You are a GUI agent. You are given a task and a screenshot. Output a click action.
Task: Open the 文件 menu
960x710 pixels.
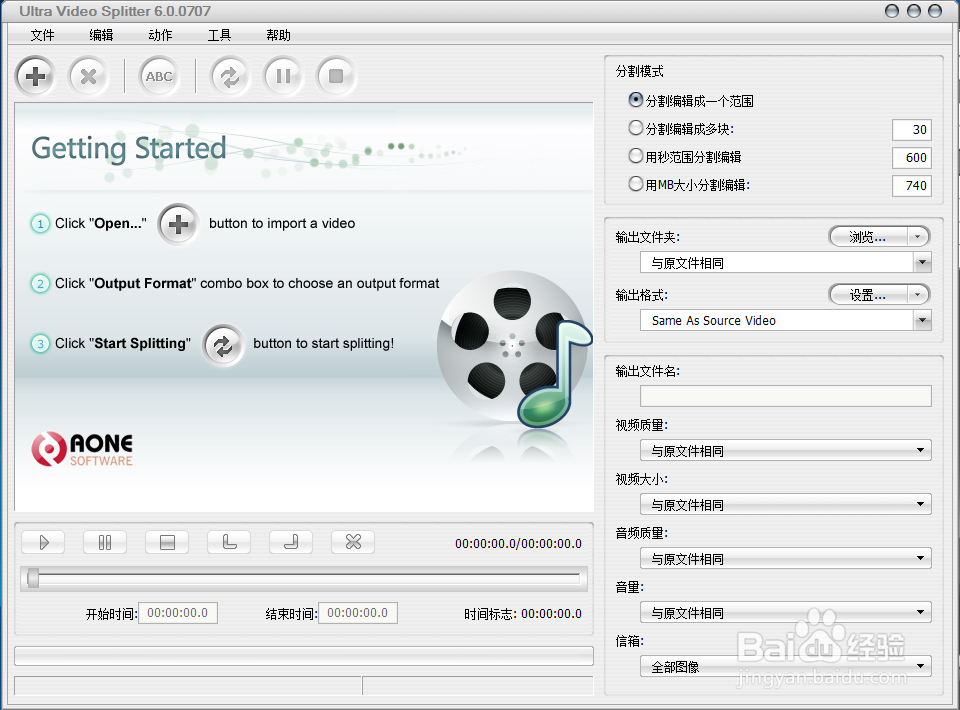coord(42,35)
